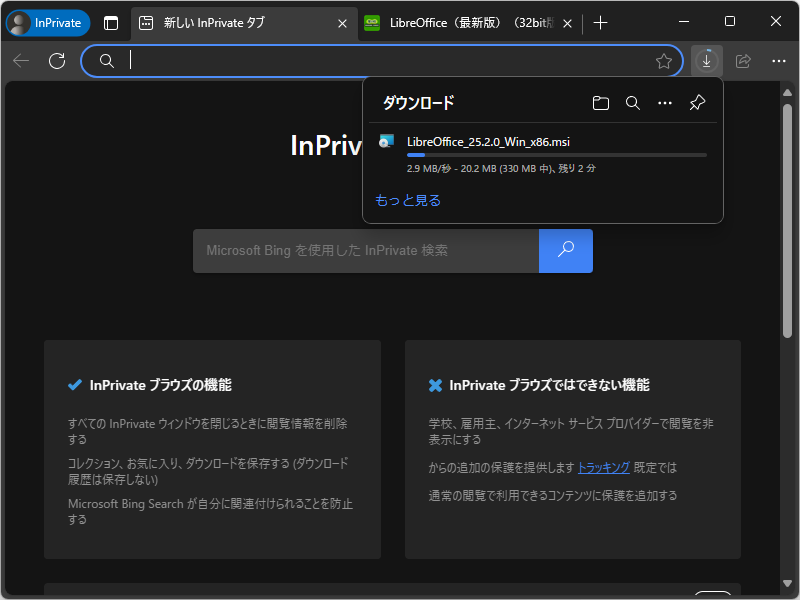Reload the current page
This screenshot has width=800, height=600.
click(57, 61)
